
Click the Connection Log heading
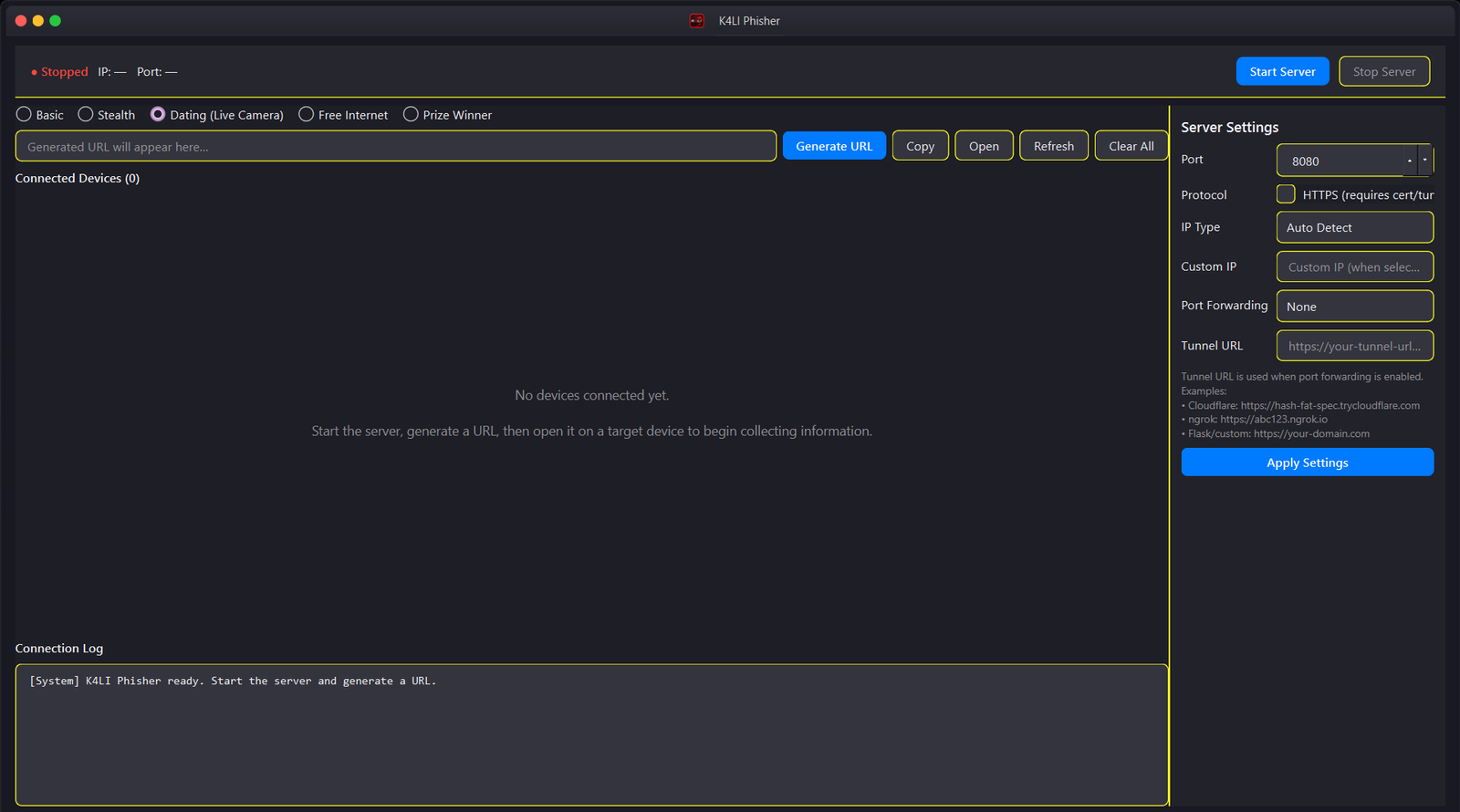[59, 648]
